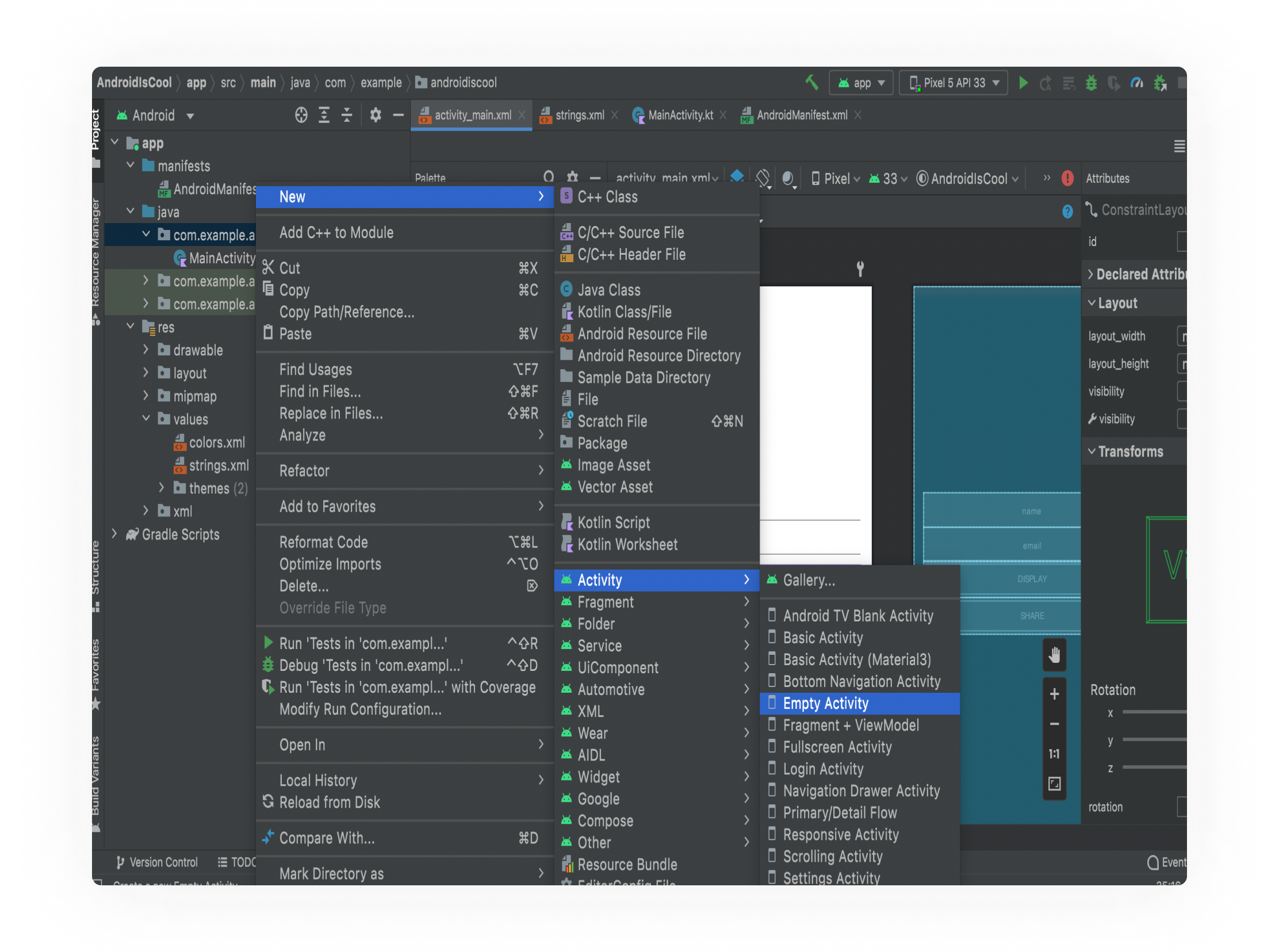This screenshot has width=1279, height=952.
Task: Open the Version Control tool window
Action: pyautogui.click(x=157, y=862)
